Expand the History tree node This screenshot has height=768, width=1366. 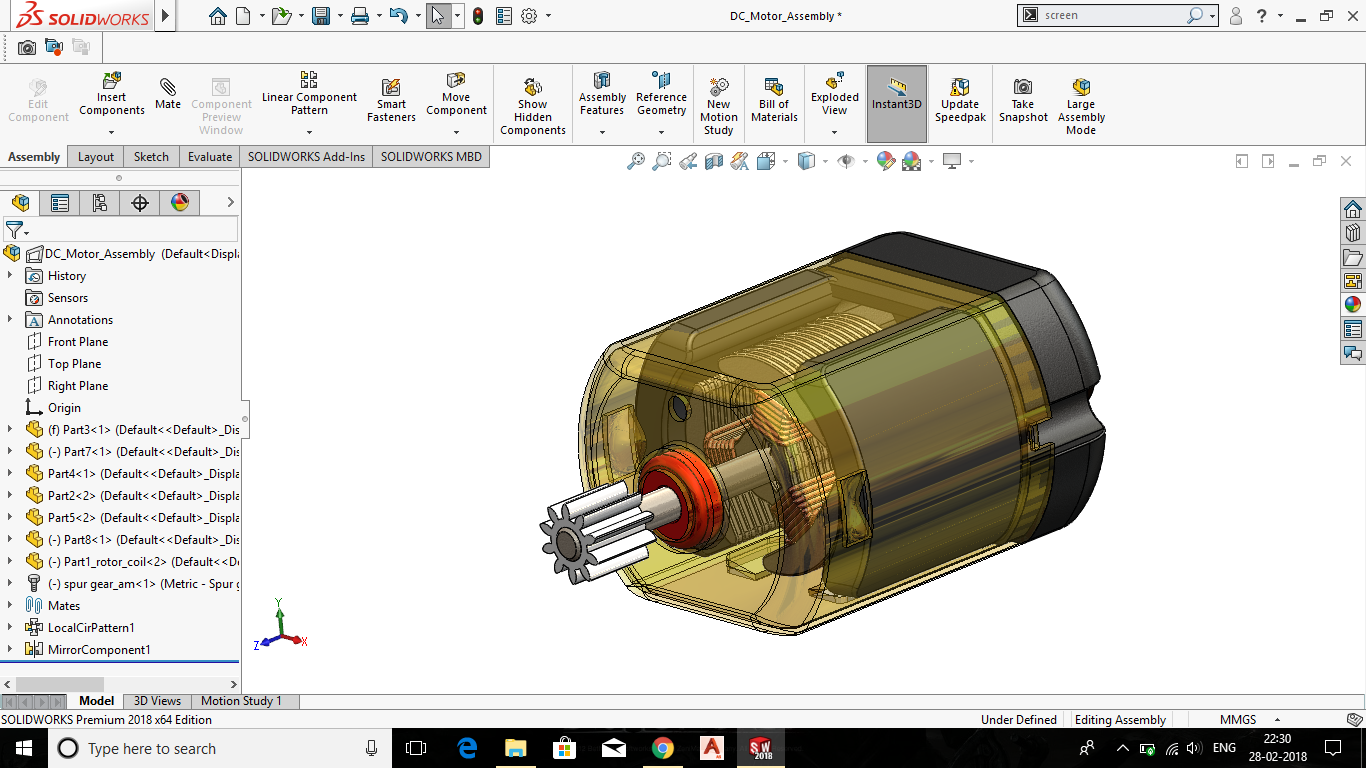[10, 275]
